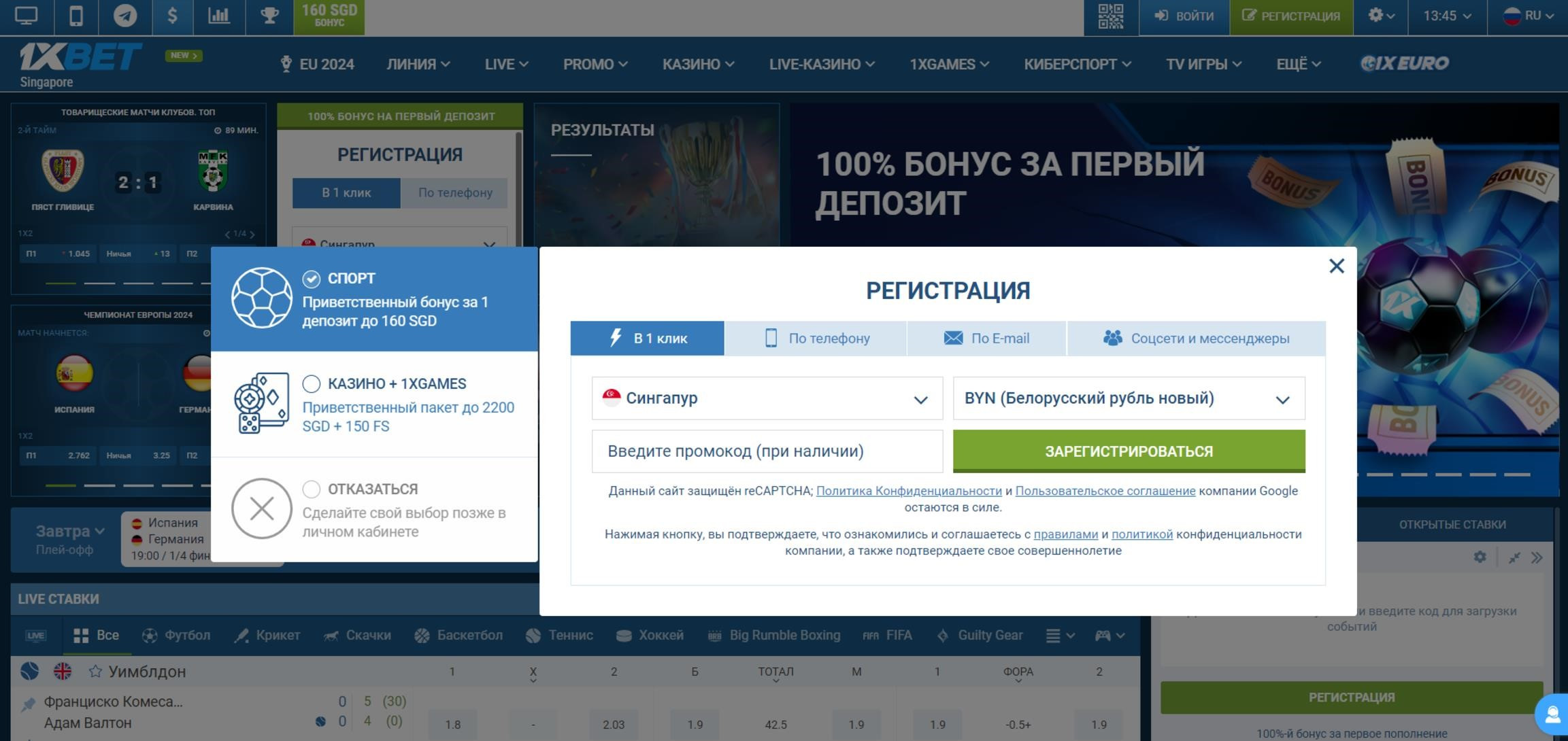The height and width of the screenshot is (741, 1568).
Task: Switch to По телефону tab in dialog
Action: click(x=816, y=338)
